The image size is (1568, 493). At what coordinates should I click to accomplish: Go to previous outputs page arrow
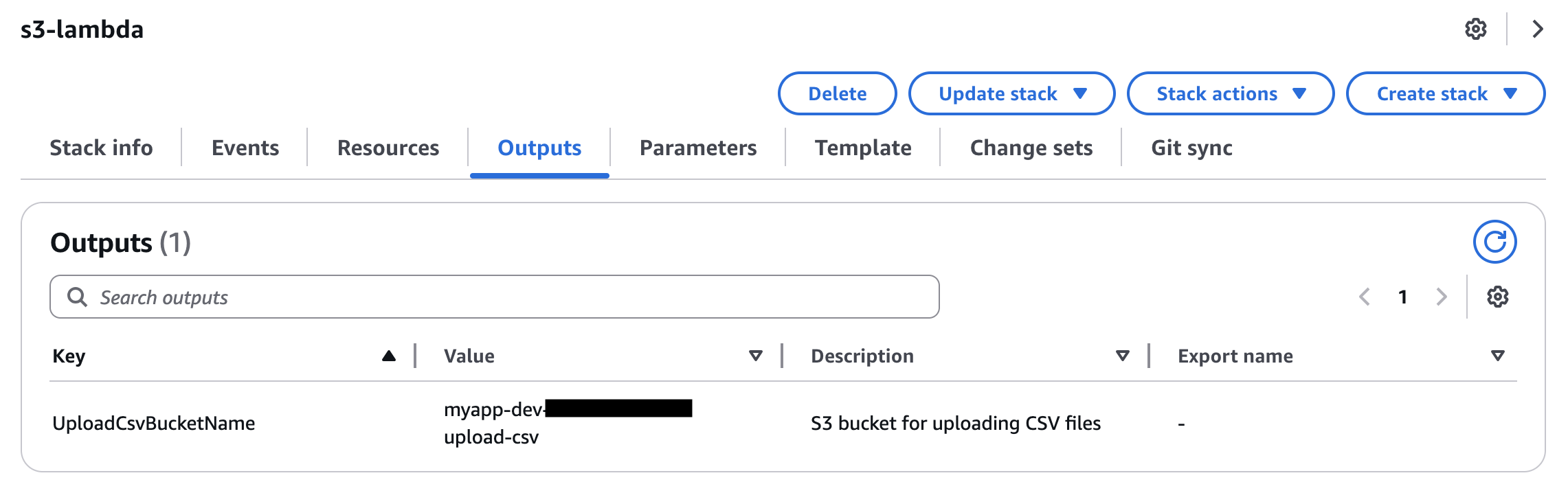(1365, 297)
